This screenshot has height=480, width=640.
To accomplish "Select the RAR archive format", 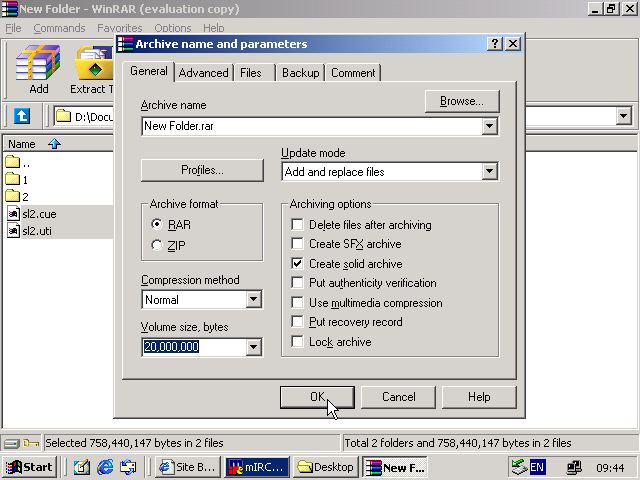I will click(157, 224).
